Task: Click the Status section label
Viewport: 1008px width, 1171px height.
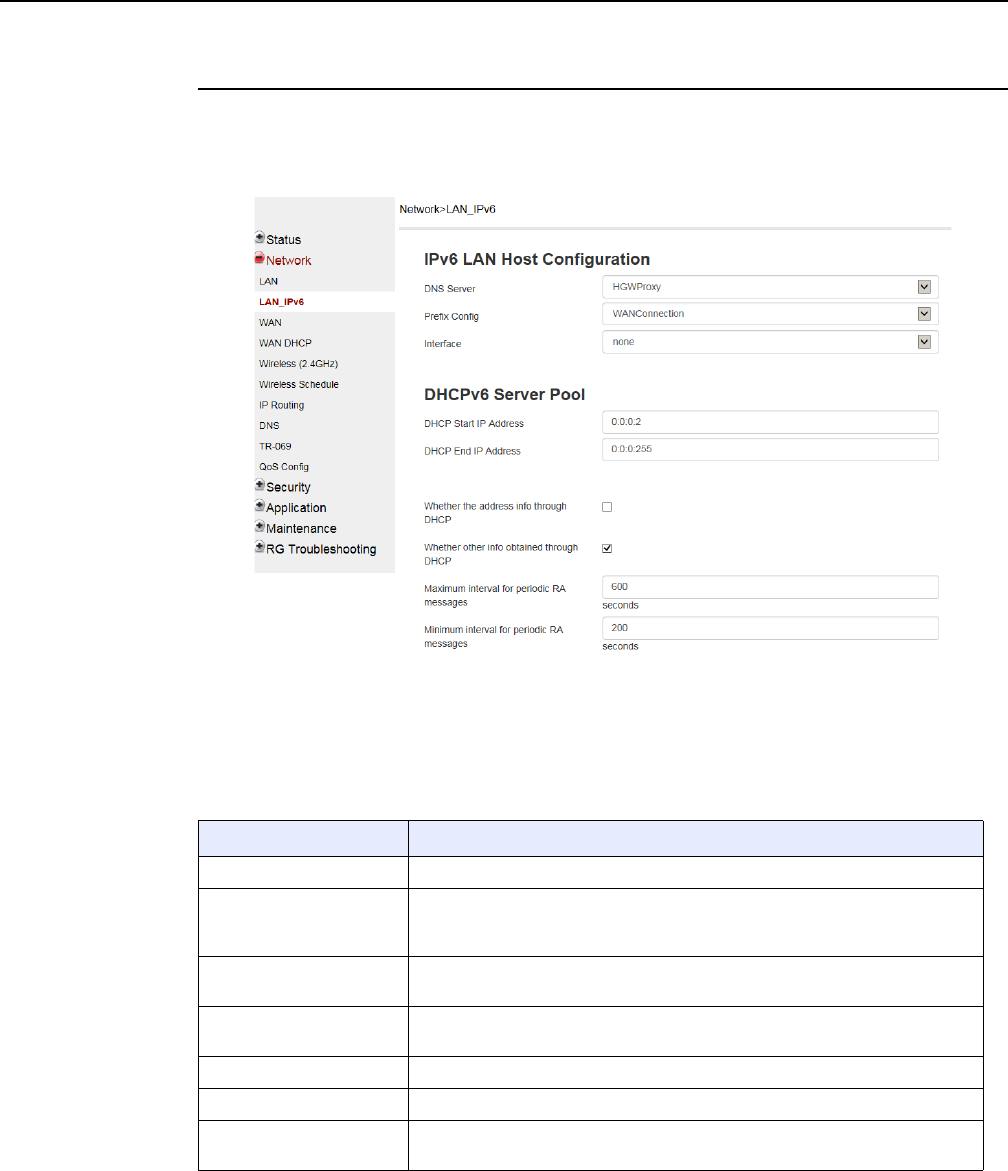Action: point(284,240)
